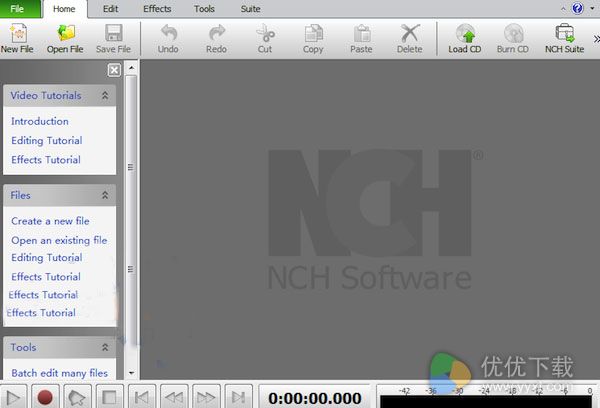Show more toolbar items via double chevron
Screen dimensions: 600x408
pyautogui.click(x=596, y=39)
